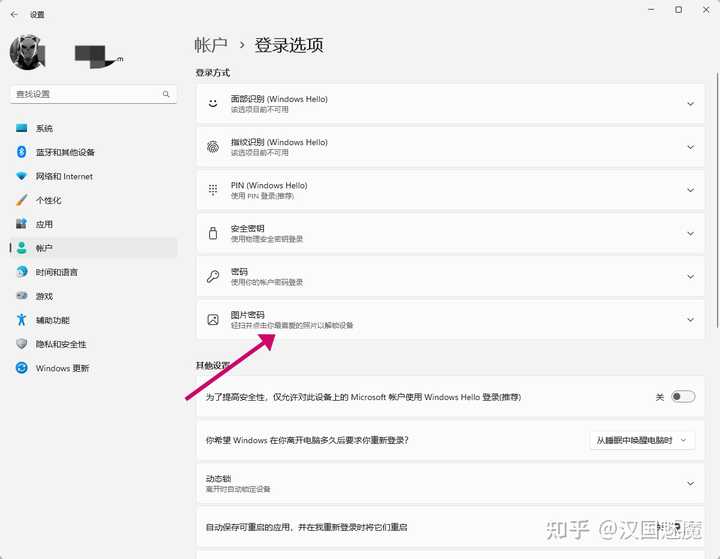Open 应用 in the sidebar

click(x=93, y=224)
